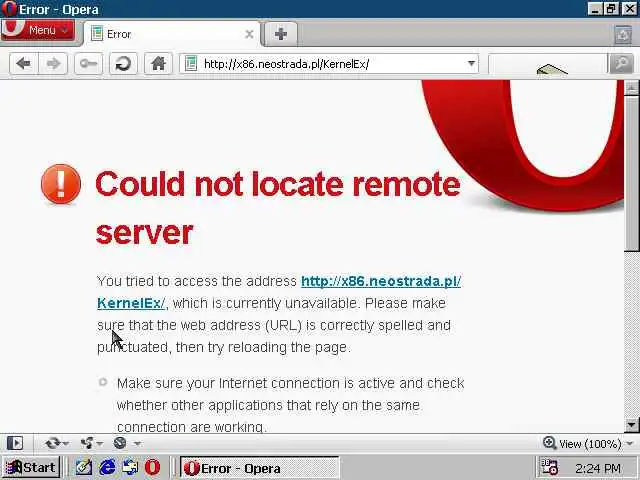The height and width of the screenshot is (480, 640).
Task: Select the Error tab
Action: click(x=171, y=34)
